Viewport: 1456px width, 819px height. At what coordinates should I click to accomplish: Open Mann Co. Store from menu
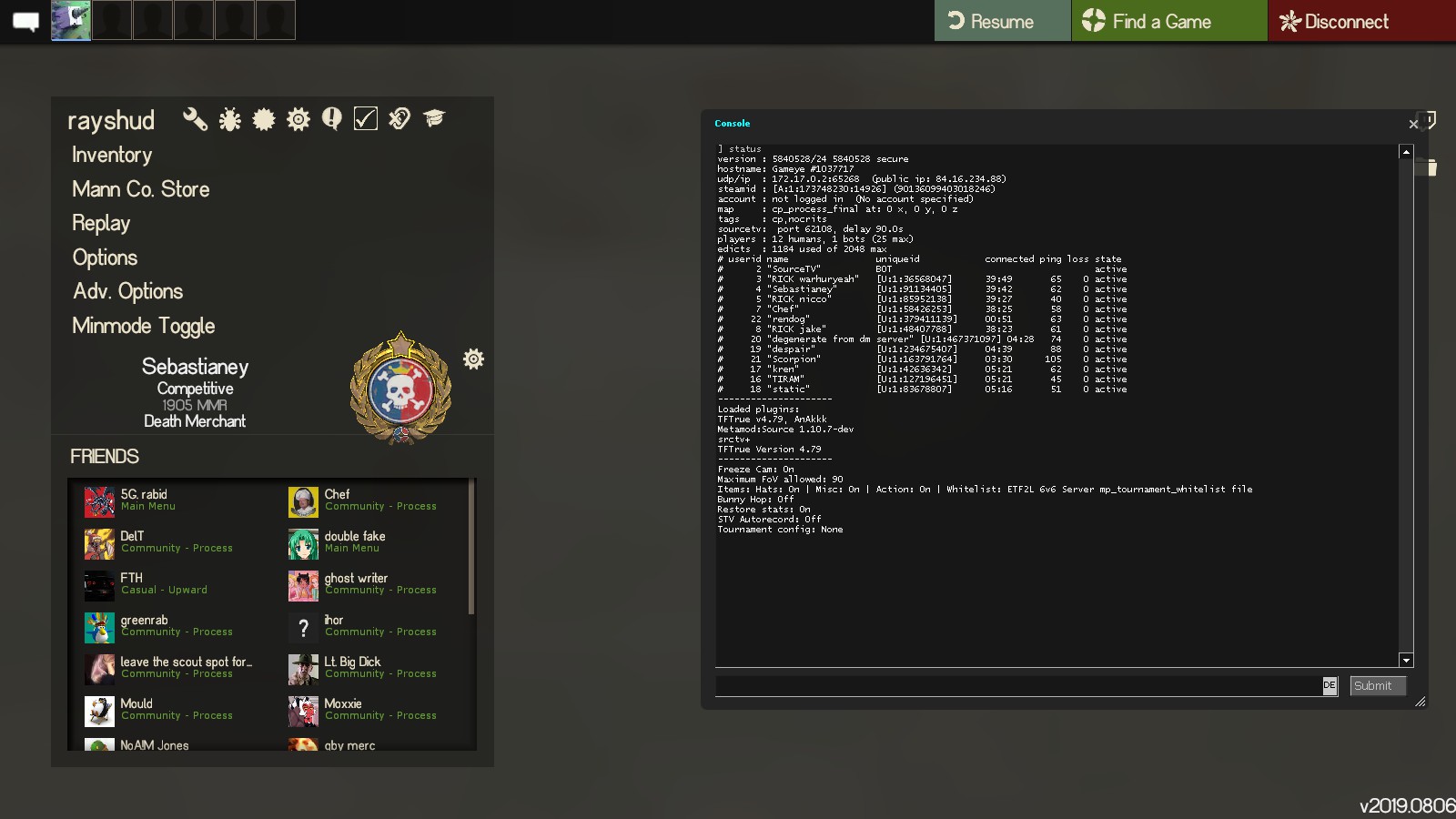tap(141, 189)
